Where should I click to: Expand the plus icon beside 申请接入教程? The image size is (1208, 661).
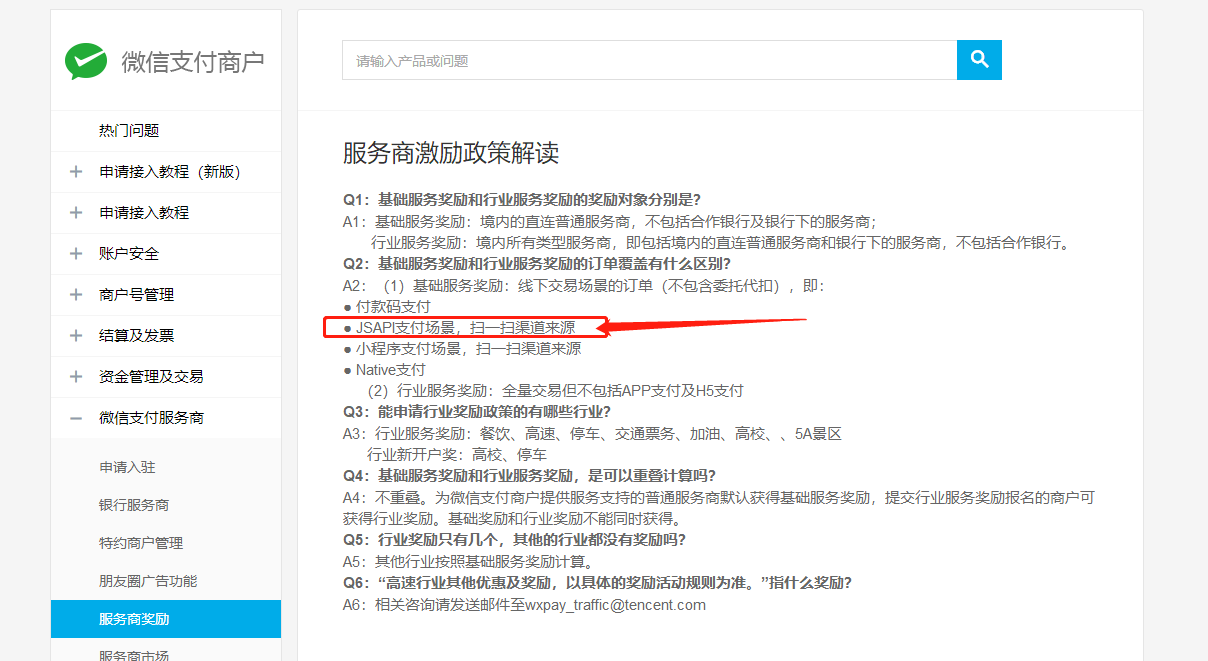pos(76,213)
